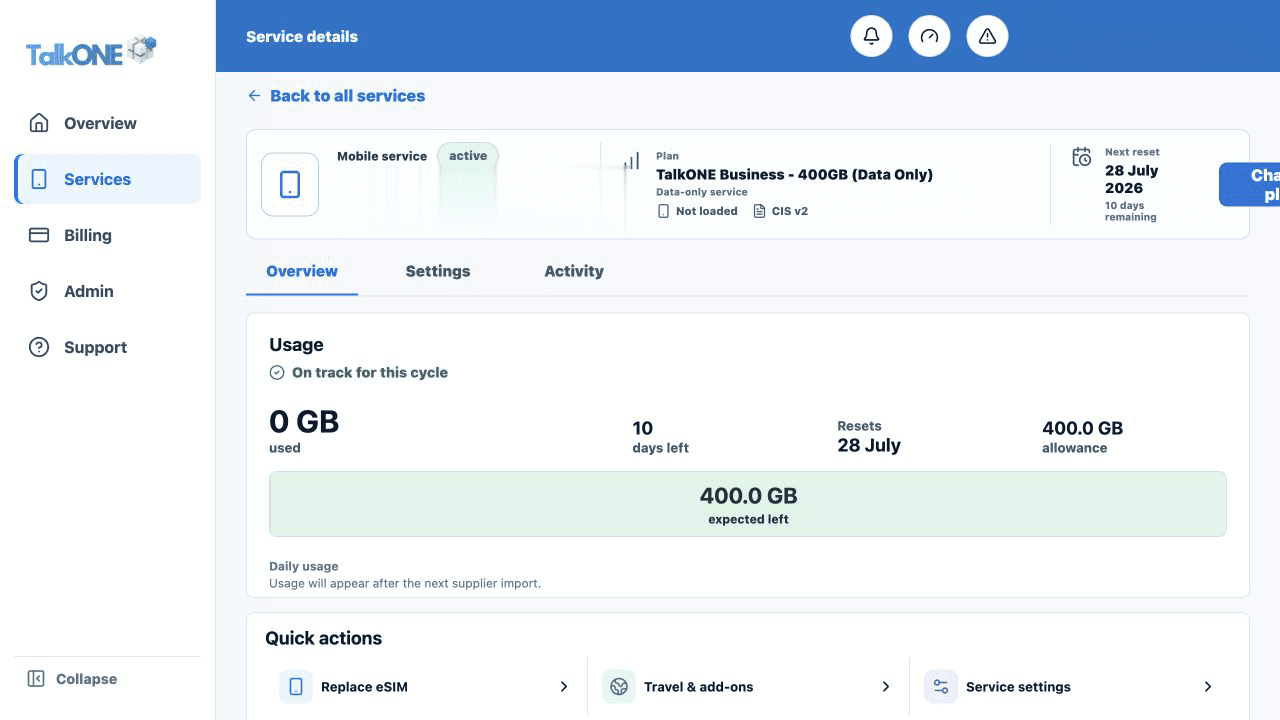
Task: Go back to all services
Action: pos(336,96)
